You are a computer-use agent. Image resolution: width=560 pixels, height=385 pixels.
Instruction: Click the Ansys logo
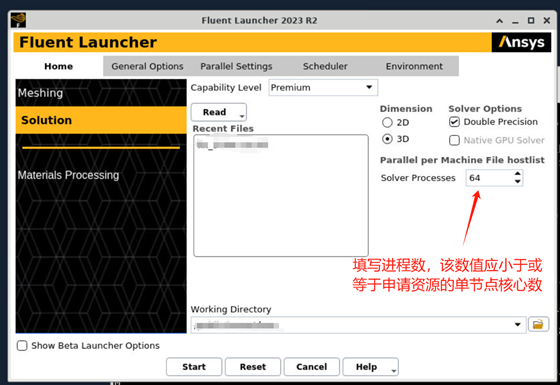click(x=521, y=42)
